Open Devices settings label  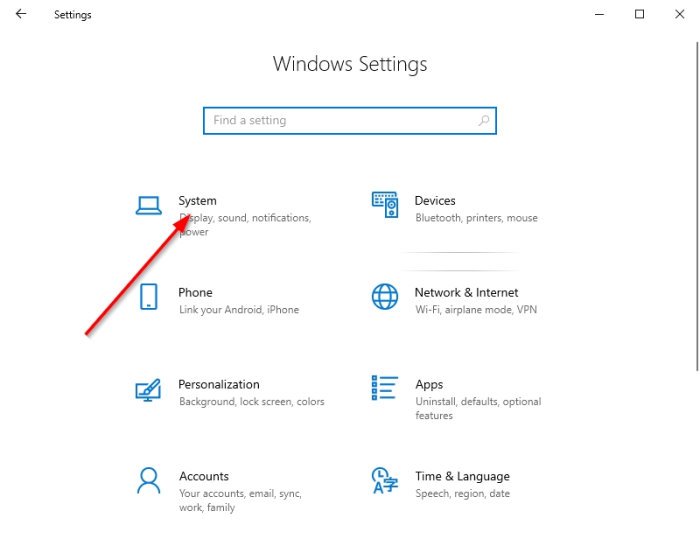click(435, 201)
